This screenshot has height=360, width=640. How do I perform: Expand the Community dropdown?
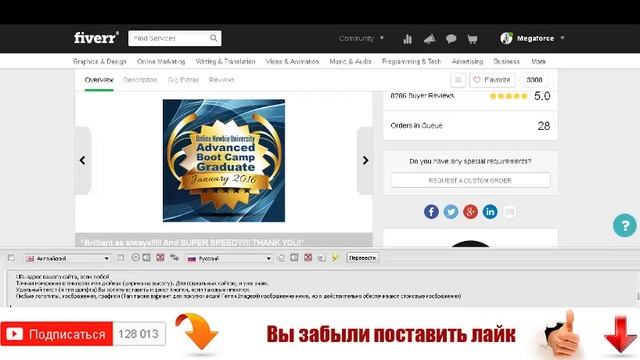point(361,38)
